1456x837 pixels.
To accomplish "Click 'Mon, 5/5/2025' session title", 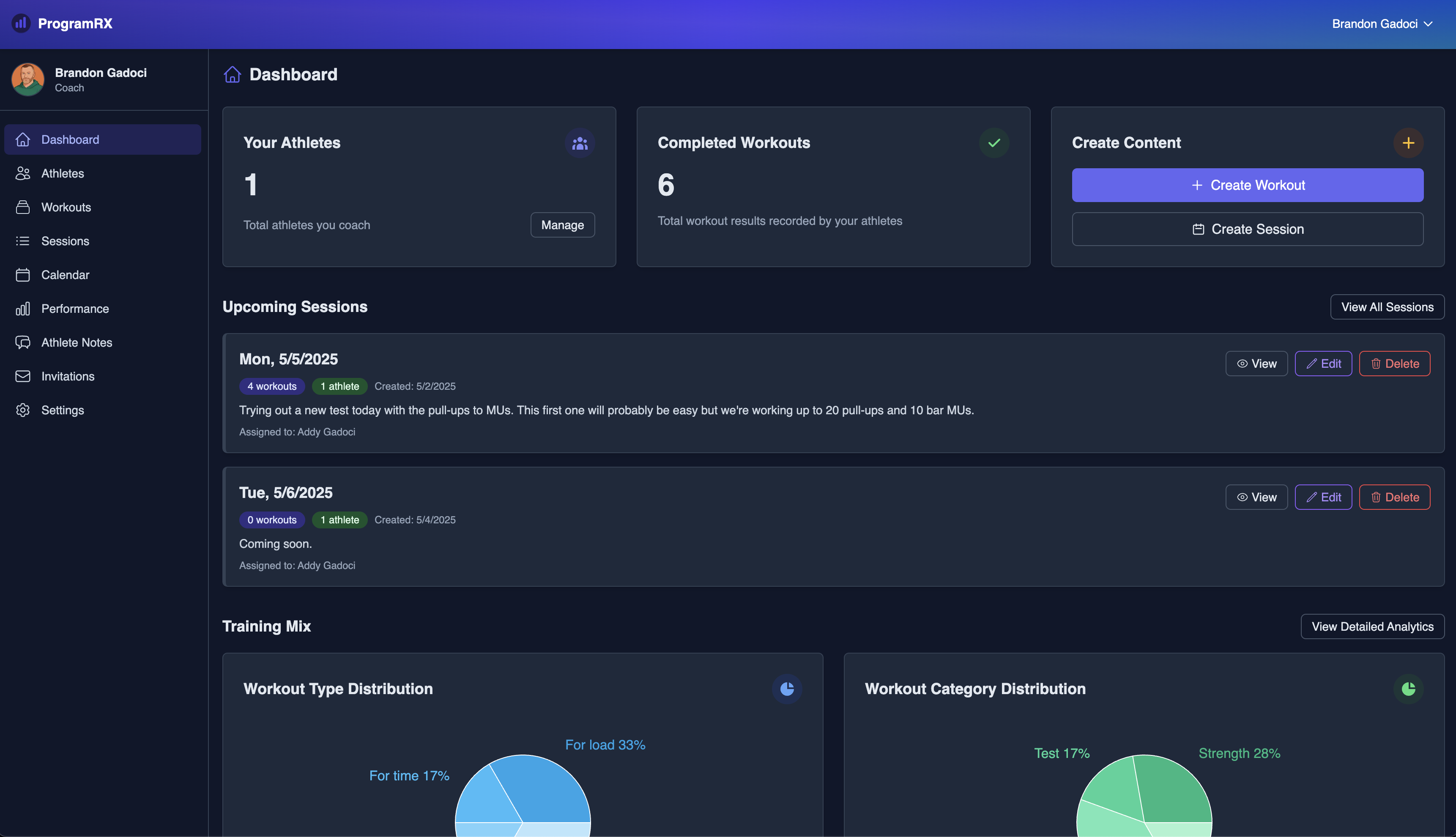I will (289, 359).
